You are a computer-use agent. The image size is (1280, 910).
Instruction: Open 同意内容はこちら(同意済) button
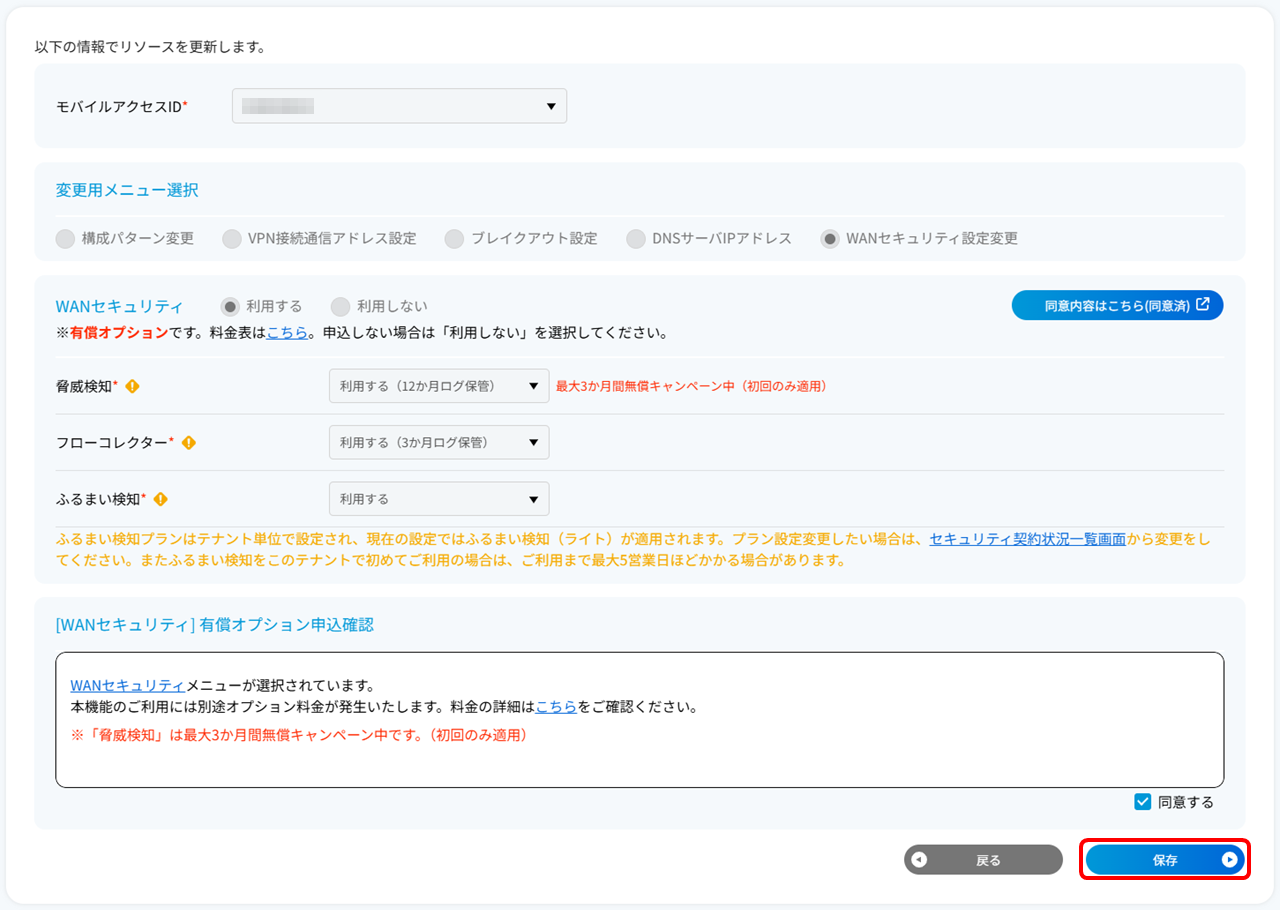point(1118,305)
